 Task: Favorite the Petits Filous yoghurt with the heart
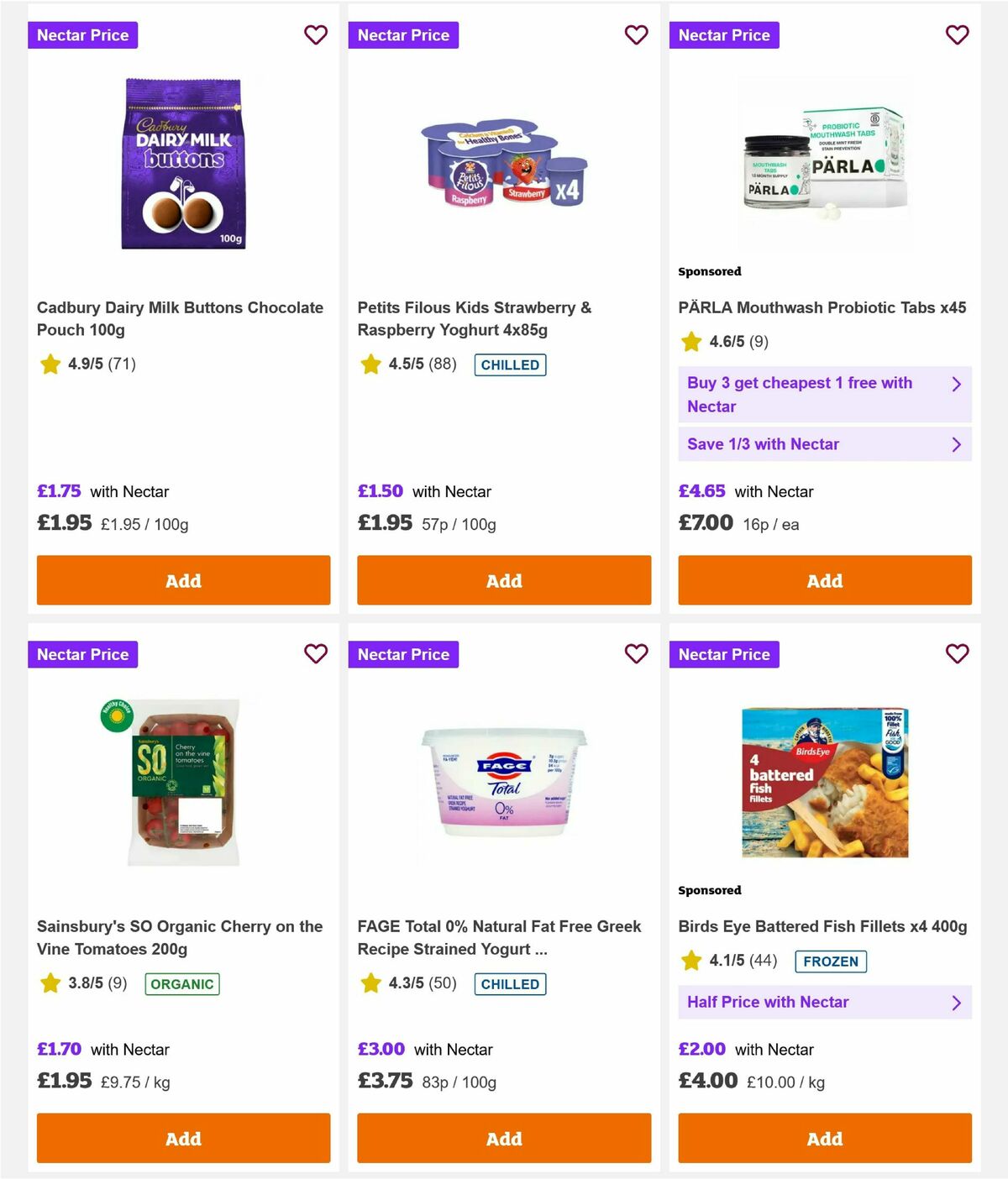[x=637, y=35]
